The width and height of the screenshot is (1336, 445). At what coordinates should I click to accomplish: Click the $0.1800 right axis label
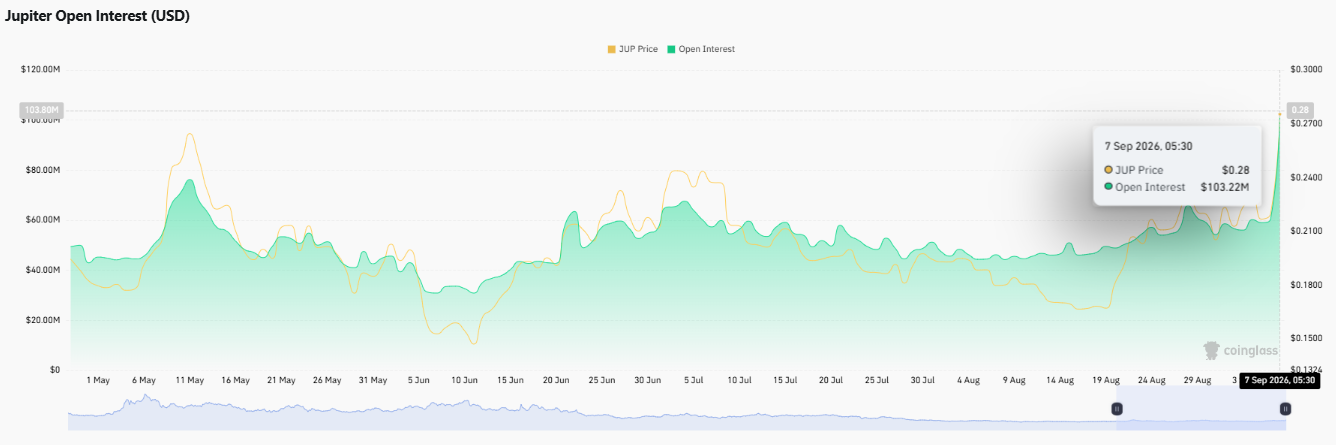(1304, 285)
